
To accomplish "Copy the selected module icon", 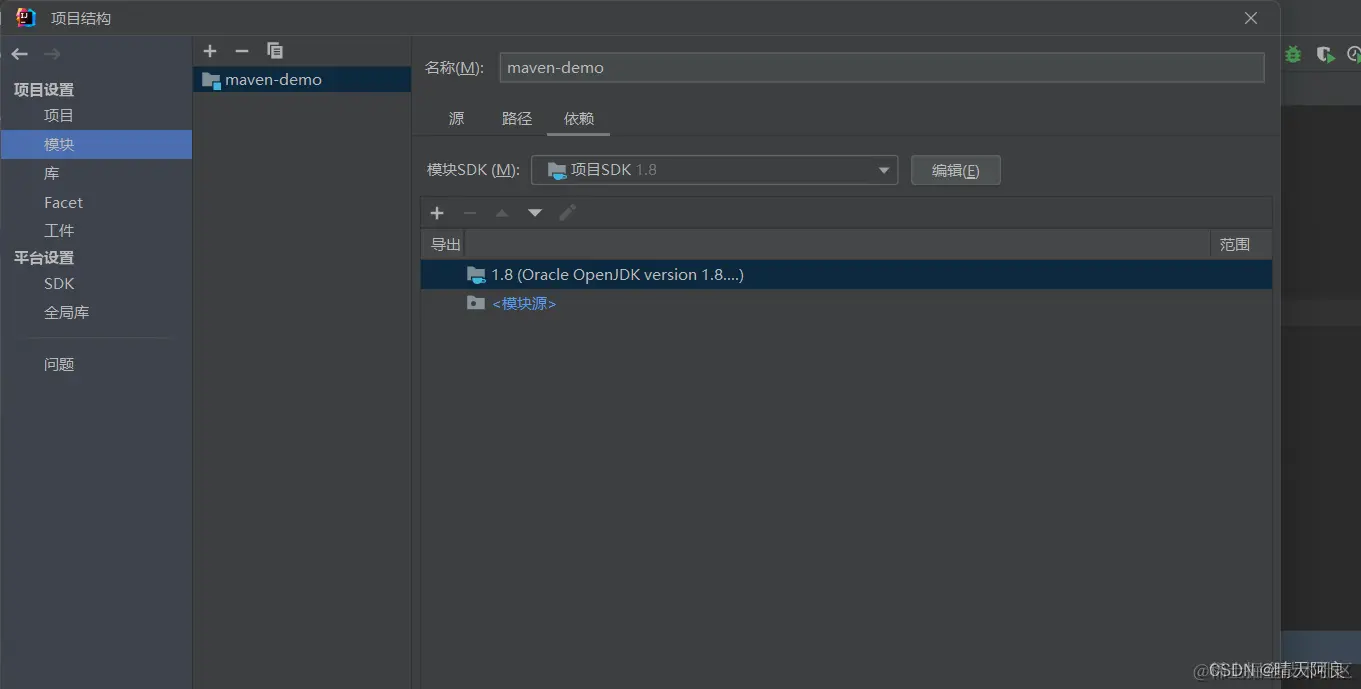I will [x=275, y=51].
